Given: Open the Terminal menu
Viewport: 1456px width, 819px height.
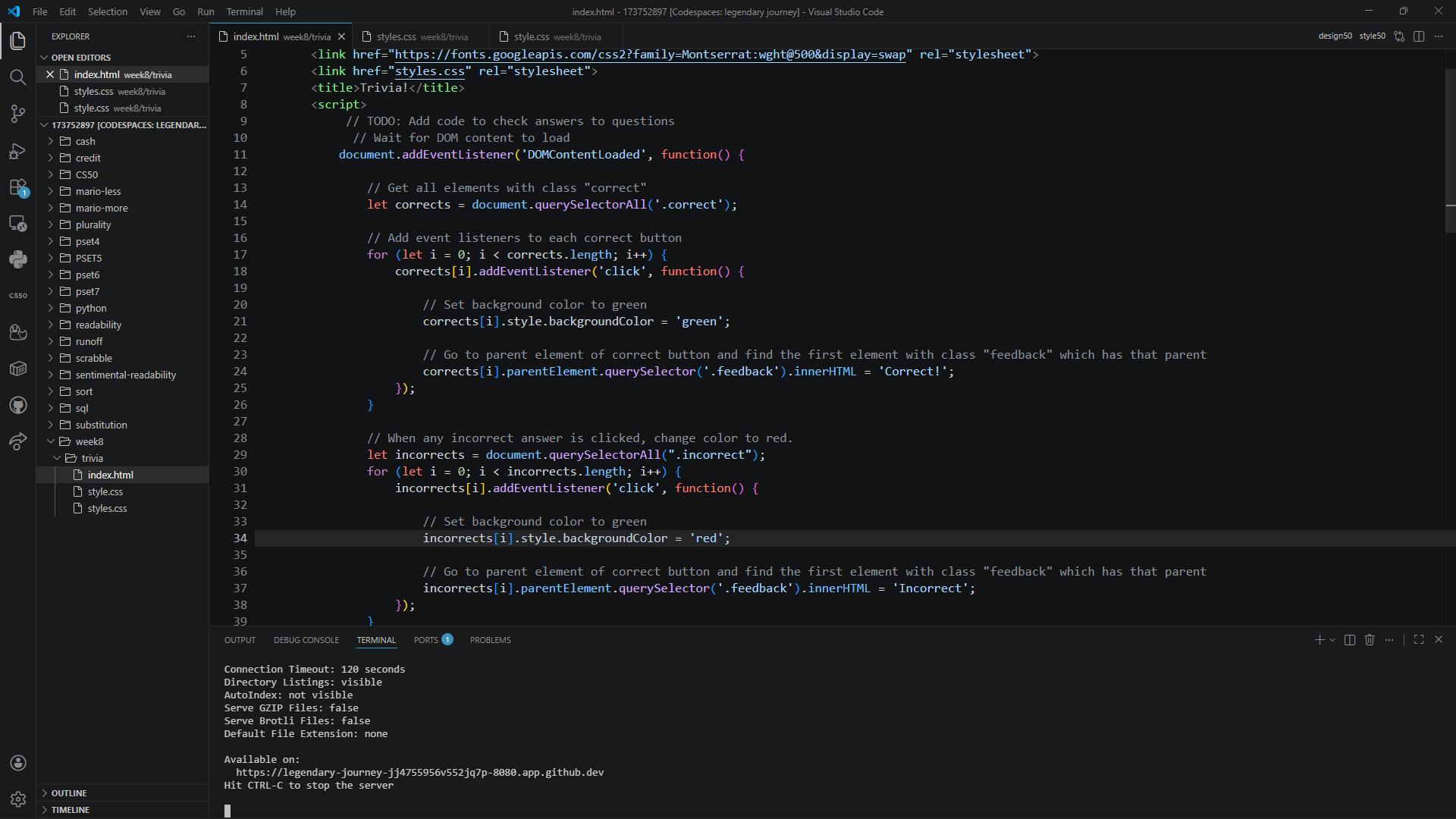Looking at the screenshot, I should tap(244, 11).
